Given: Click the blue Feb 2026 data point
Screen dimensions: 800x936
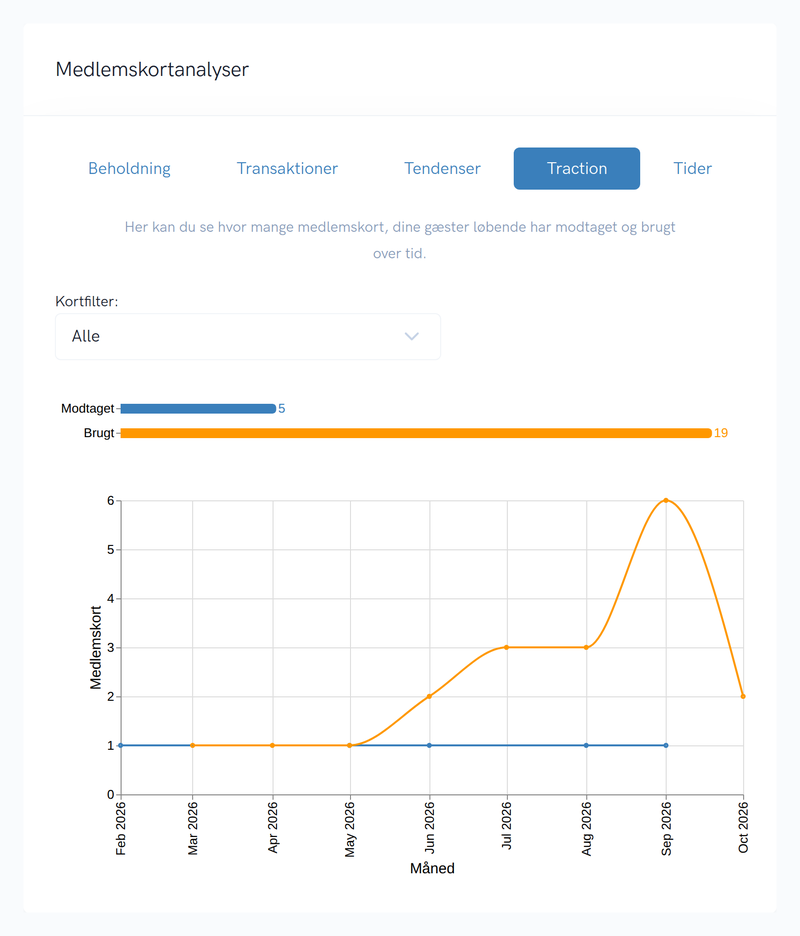Looking at the screenshot, I should (x=121, y=746).
